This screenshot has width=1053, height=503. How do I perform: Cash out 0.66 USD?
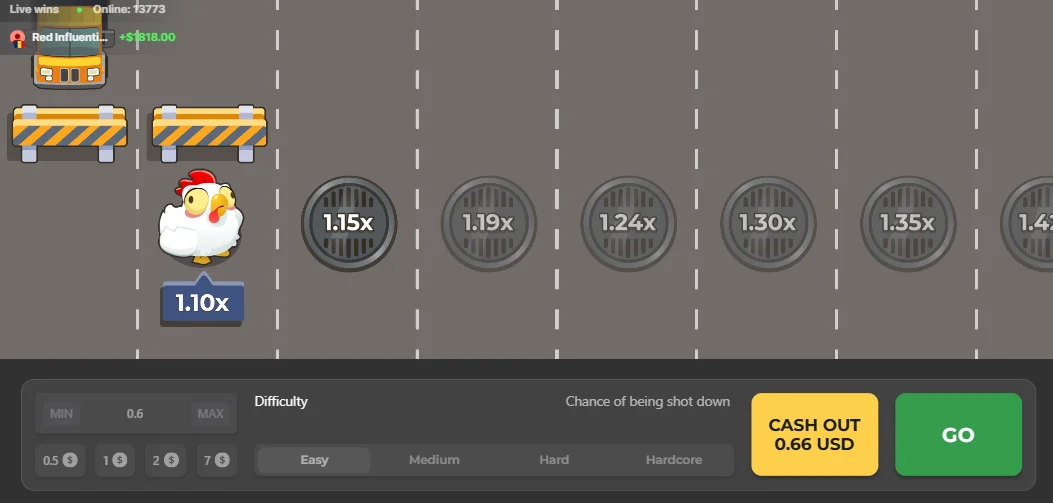[815, 435]
